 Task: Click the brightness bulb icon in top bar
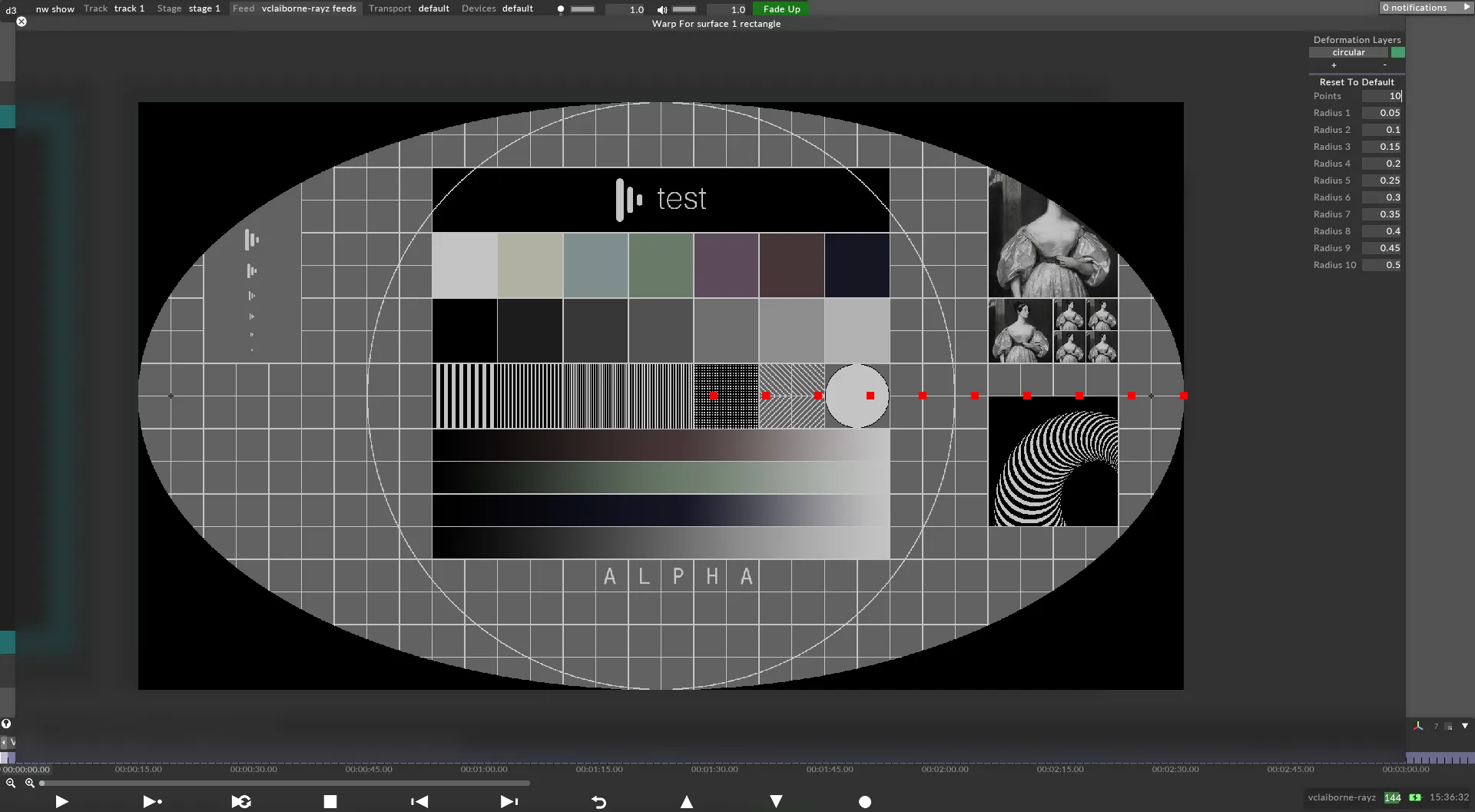561,9
